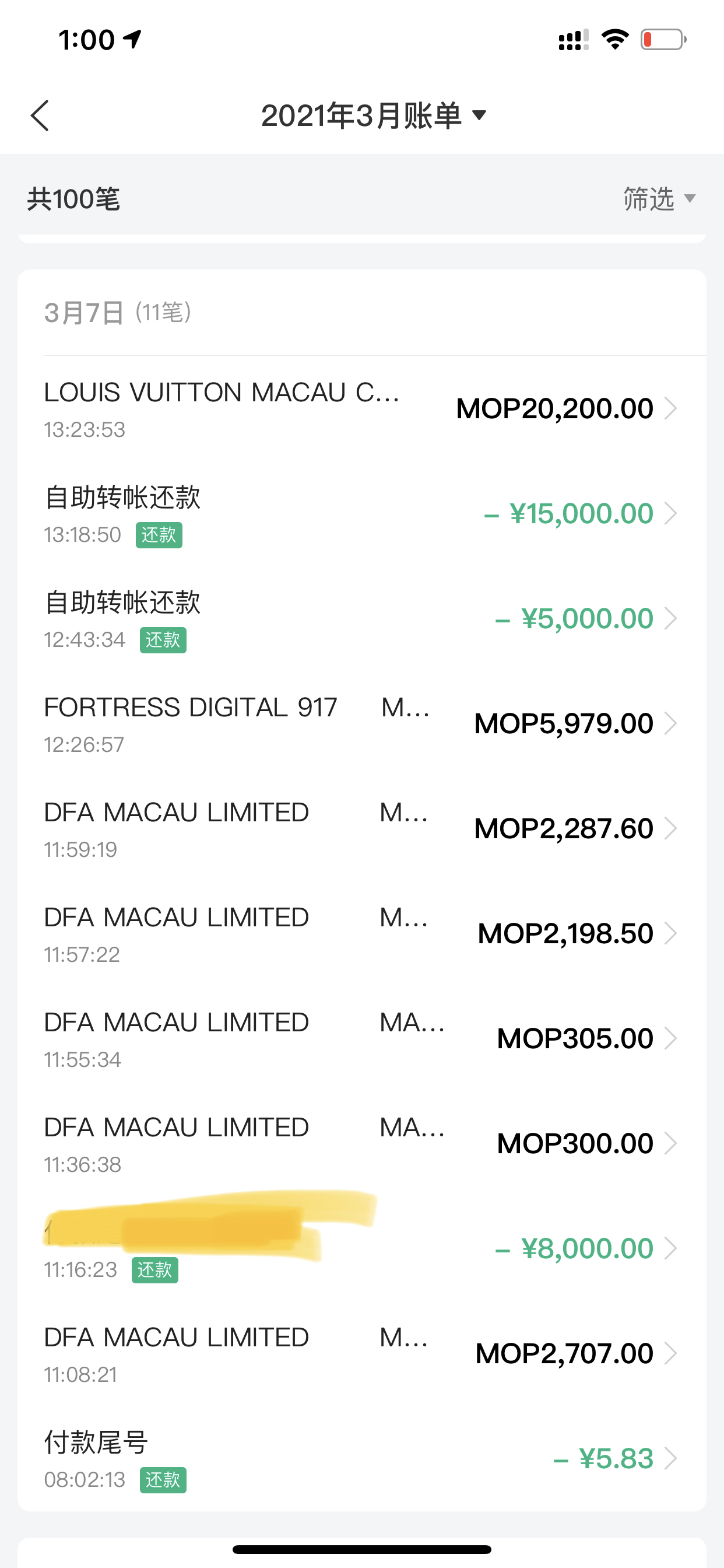Open the 2021年3月账单 month dropdown
Viewport: 724px width, 1568px height.
coord(374,116)
